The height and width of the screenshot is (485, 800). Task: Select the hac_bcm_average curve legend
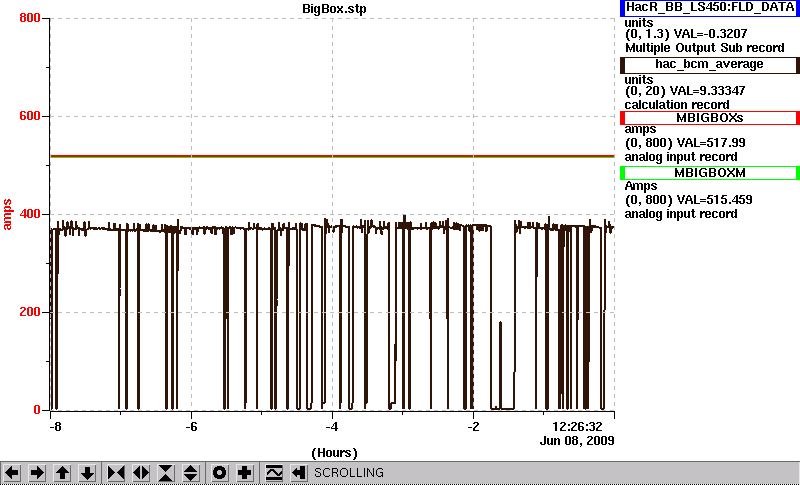coord(710,65)
